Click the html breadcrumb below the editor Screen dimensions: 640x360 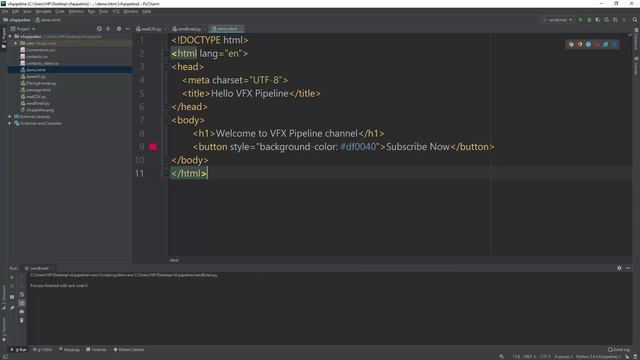(174, 260)
